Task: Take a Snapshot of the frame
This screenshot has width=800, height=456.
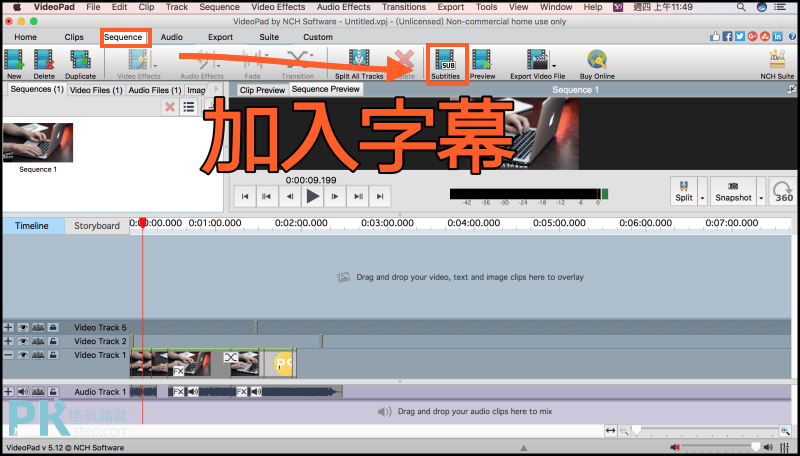Action: [x=733, y=191]
